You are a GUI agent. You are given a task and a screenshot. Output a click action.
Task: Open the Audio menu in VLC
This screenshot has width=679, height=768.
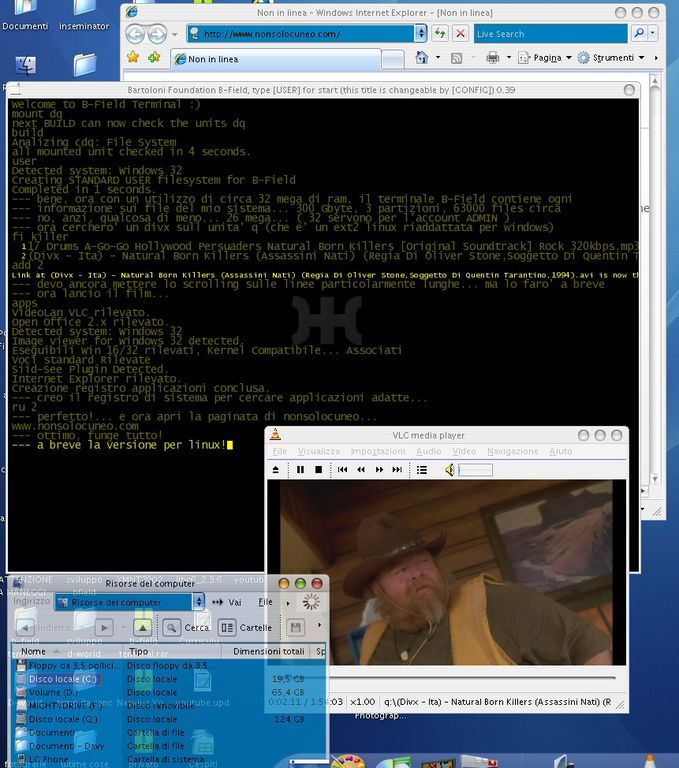click(428, 451)
